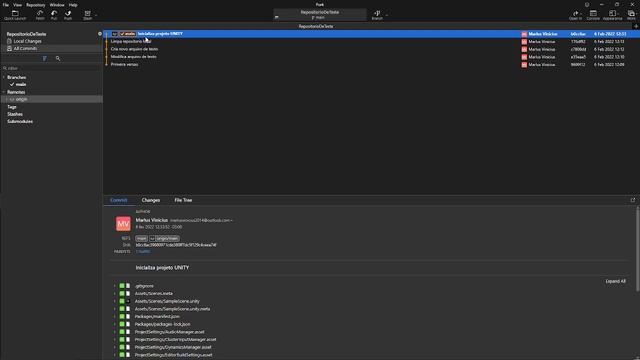Viewport: 640px width, 360px height.
Task: Click the Branch toolbar icon
Action: (377, 13)
